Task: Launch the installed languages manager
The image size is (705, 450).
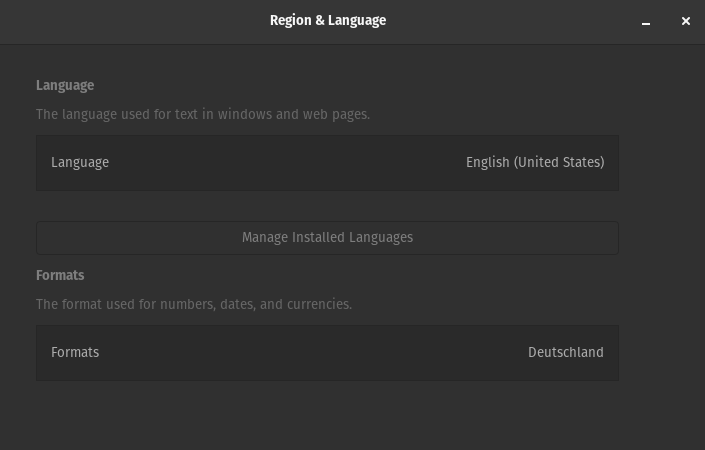Action: click(x=327, y=238)
